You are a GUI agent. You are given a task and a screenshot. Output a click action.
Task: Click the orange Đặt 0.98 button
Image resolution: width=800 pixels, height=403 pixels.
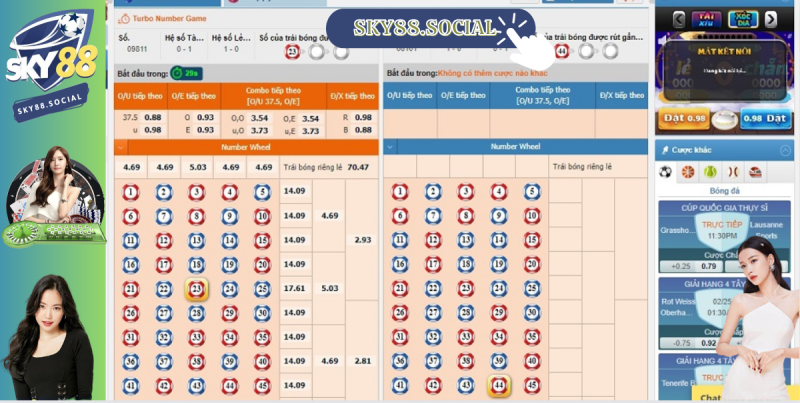pos(684,118)
